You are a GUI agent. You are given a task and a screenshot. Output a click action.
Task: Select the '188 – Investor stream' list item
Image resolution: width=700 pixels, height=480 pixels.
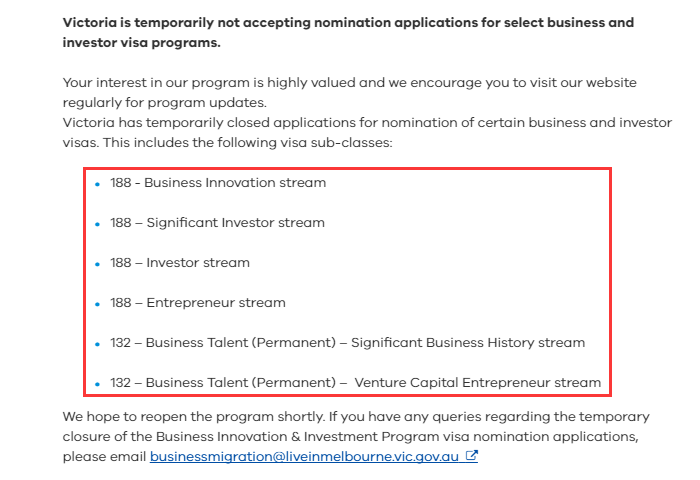point(180,263)
